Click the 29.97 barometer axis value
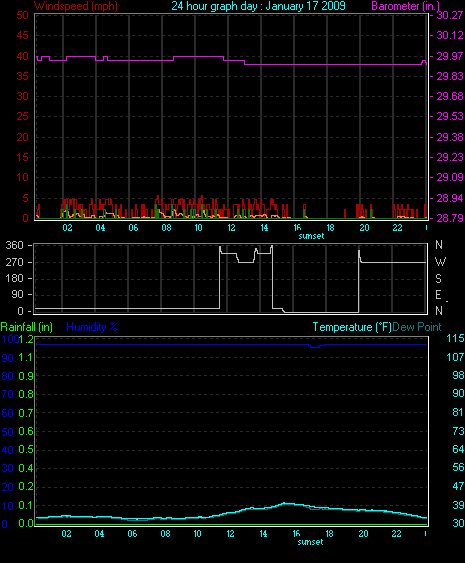 [x=450, y=56]
